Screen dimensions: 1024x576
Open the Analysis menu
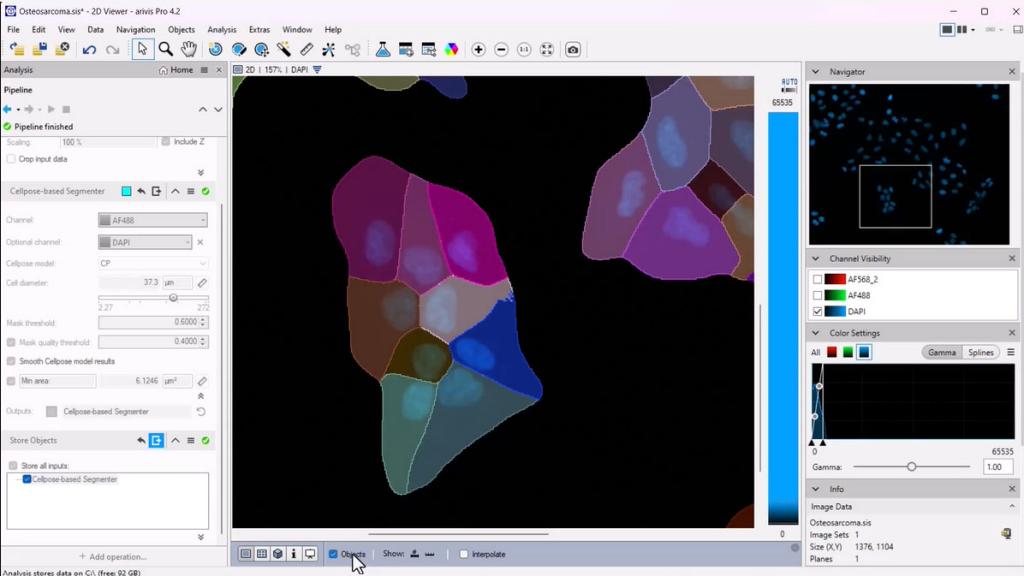tap(222, 29)
